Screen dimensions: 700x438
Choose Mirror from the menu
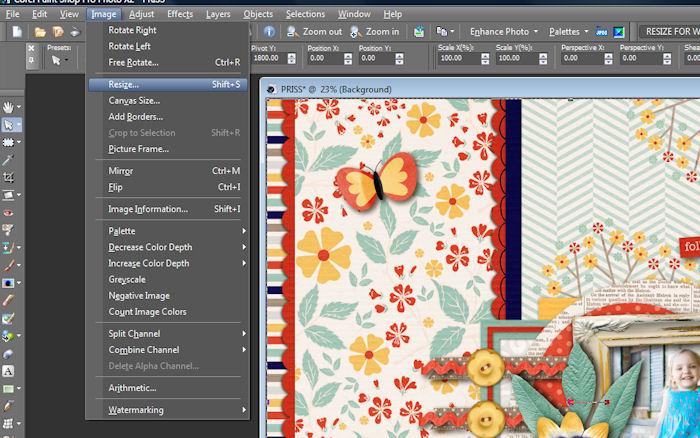(x=168, y=171)
